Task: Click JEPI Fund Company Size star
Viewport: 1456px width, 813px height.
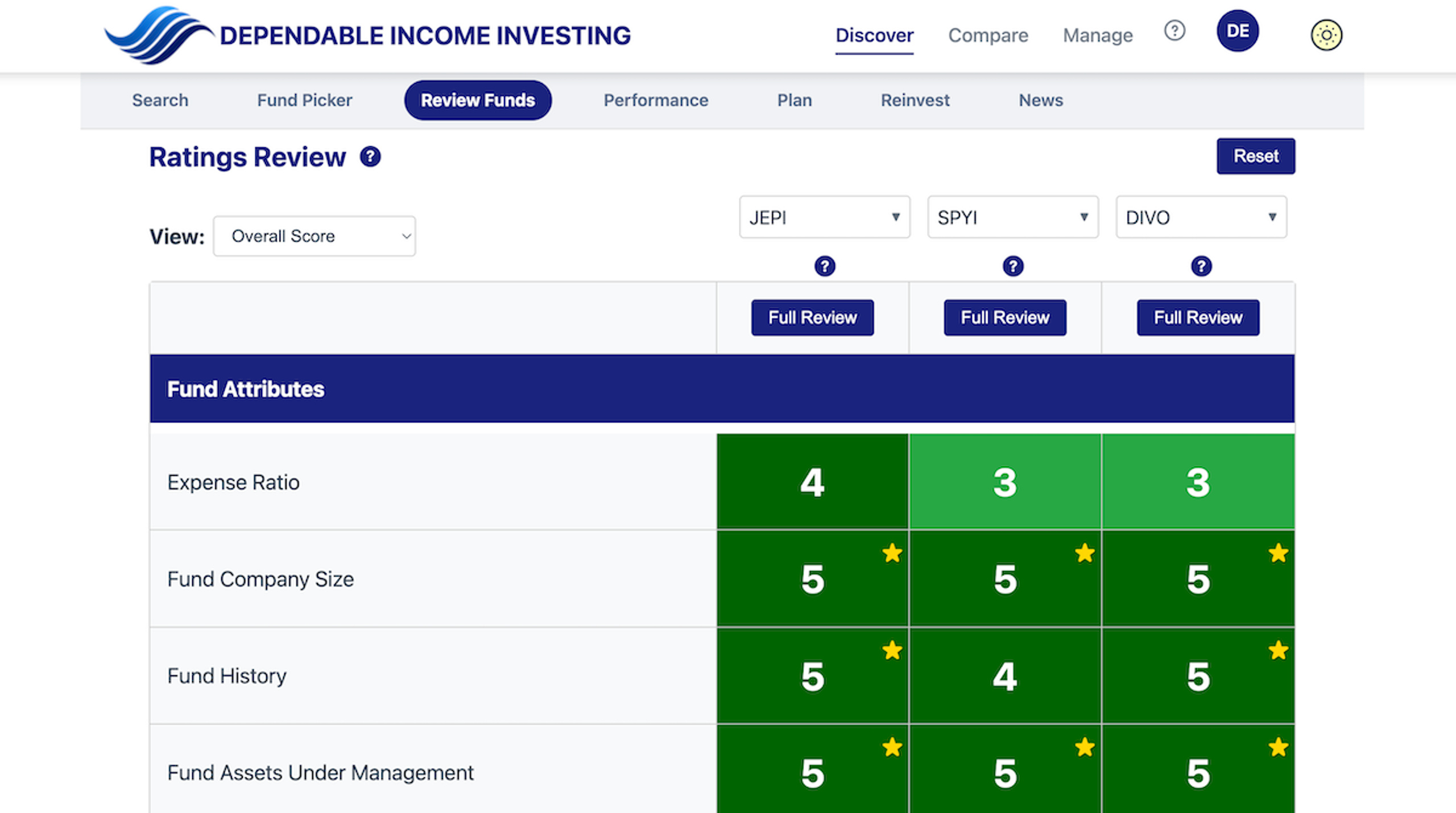Action: 892,552
